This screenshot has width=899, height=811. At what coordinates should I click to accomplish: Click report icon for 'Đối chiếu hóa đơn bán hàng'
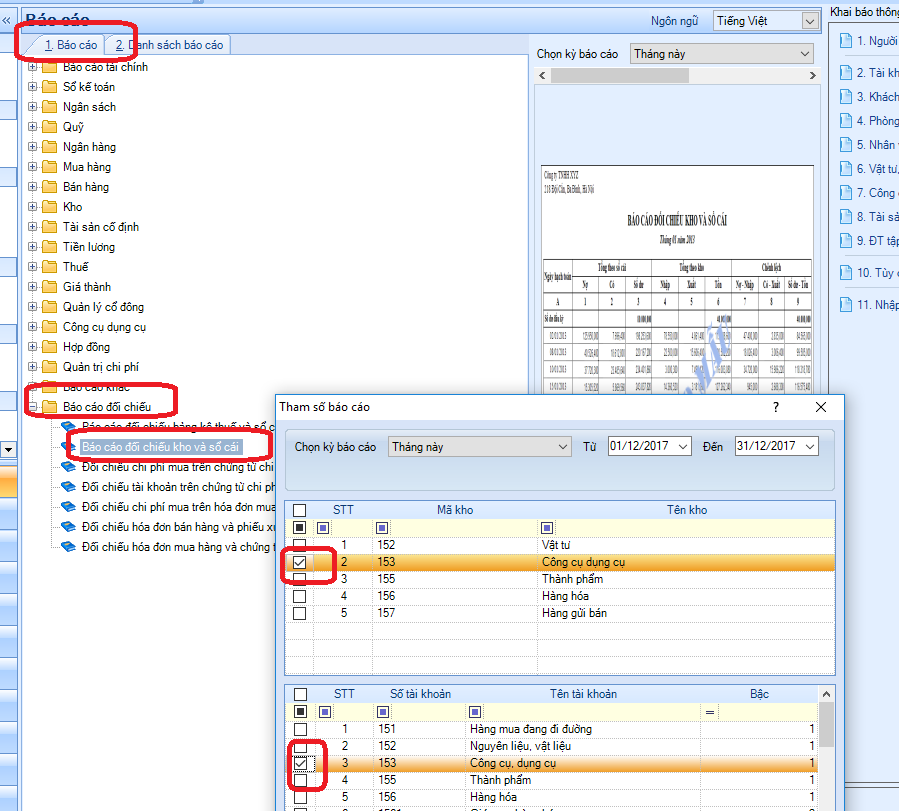(69, 527)
